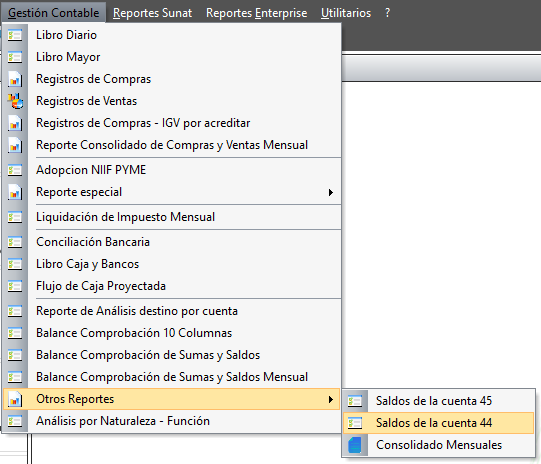The height and width of the screenshot is (464, 541).
Task: Click the Registros de Compras report icon
Action: pos(15,80)
